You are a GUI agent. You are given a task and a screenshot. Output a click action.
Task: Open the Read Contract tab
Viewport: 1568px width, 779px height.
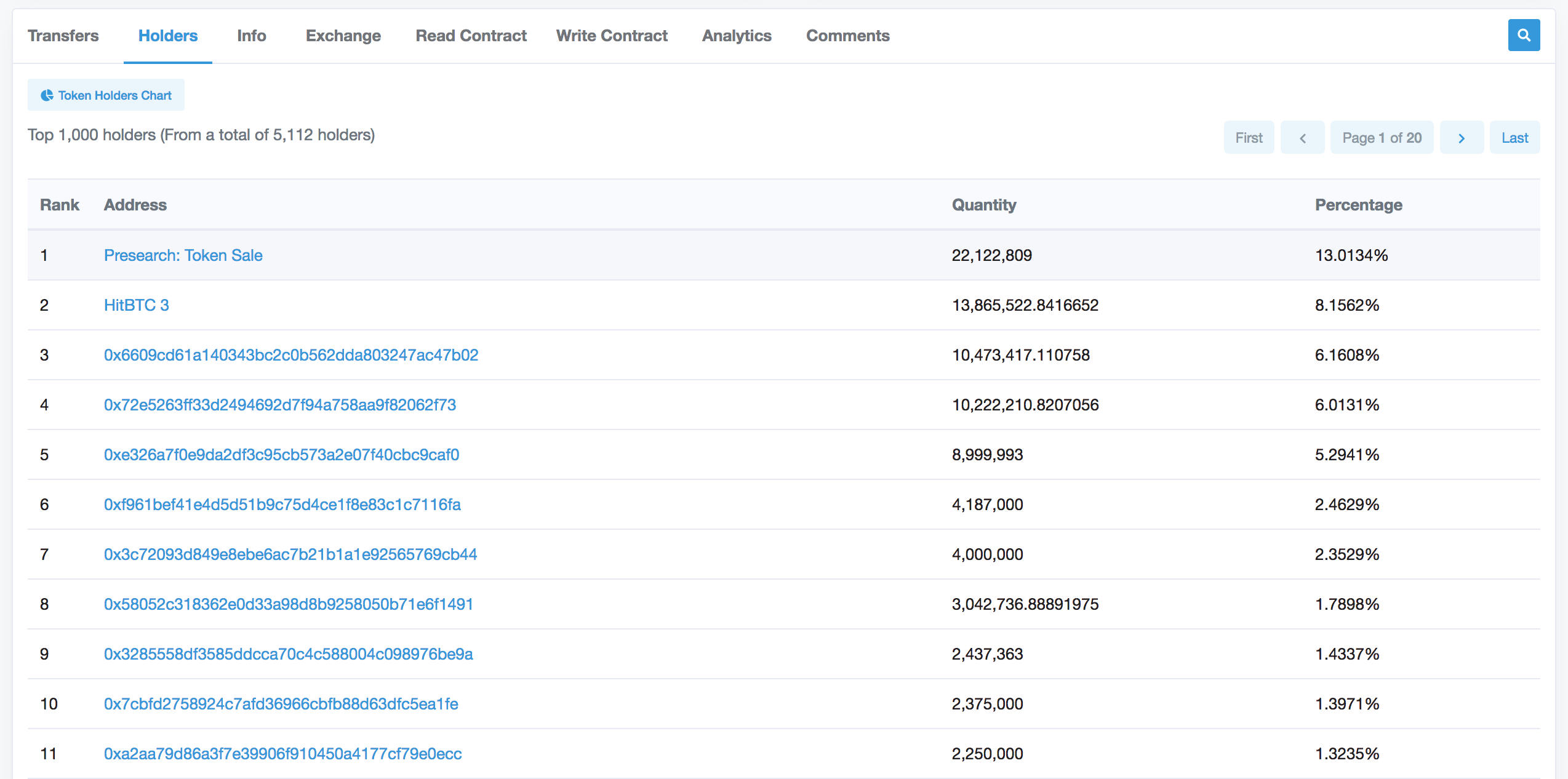pos(471,36)
